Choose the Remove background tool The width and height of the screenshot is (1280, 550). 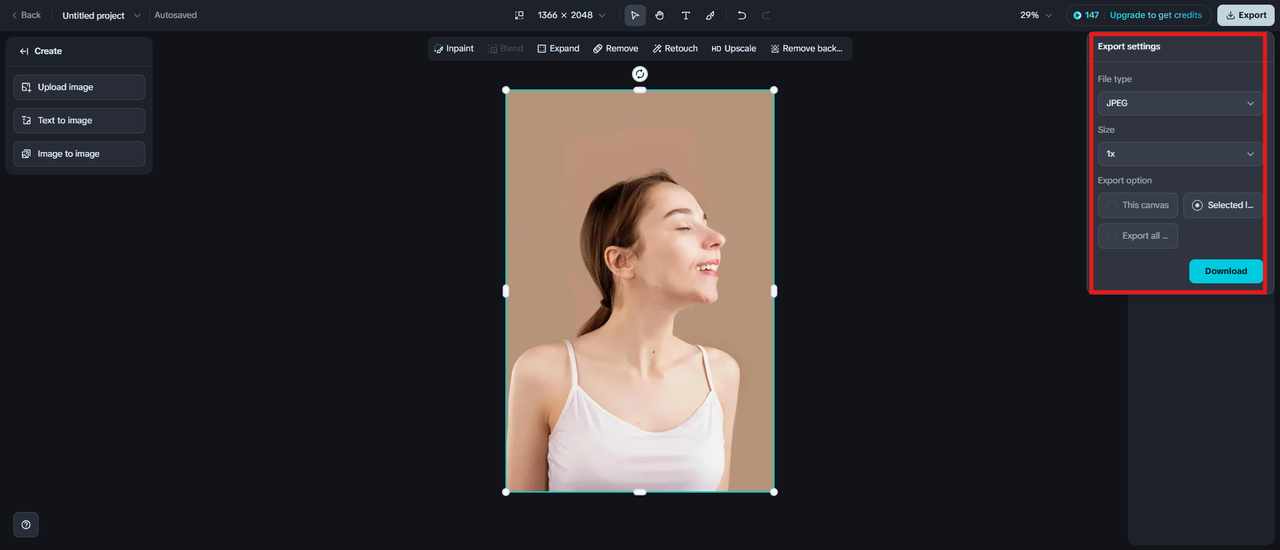806,48
